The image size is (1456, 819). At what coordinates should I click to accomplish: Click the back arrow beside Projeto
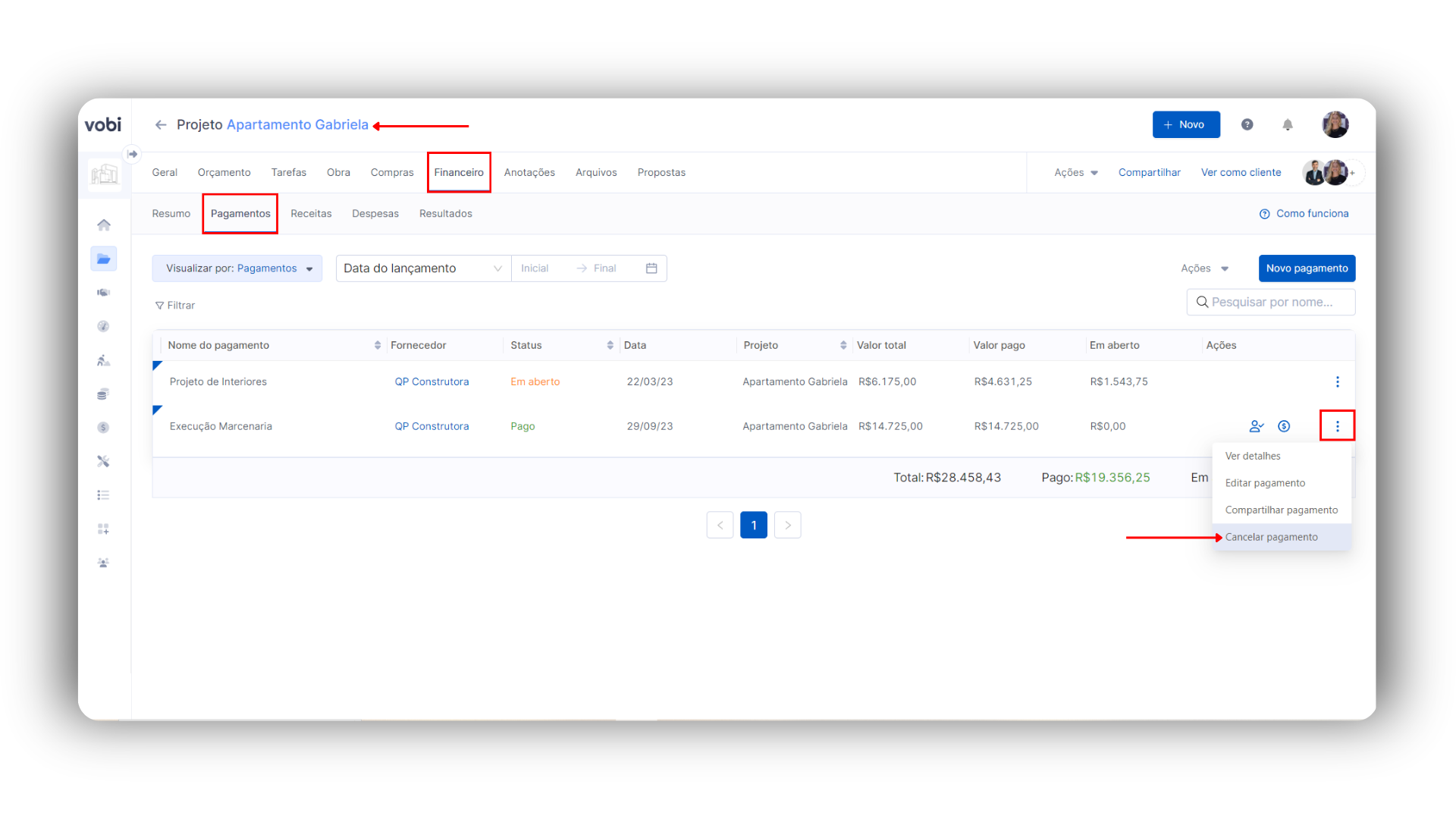[x=161, y=125]
